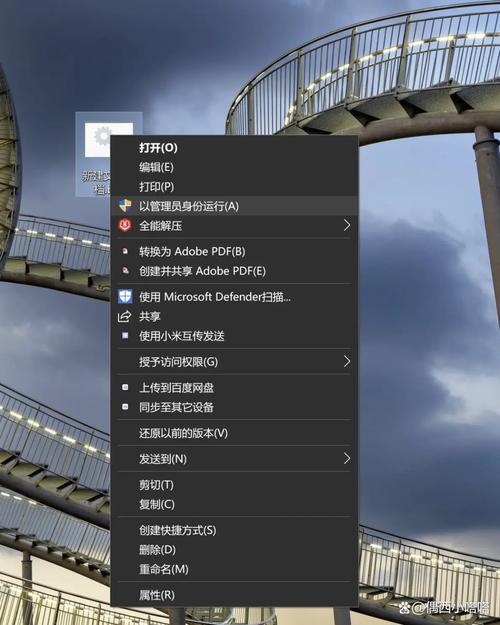Open 属性(R) file properties
This screenshot has height=625, width=500.
tap(234, 595)
